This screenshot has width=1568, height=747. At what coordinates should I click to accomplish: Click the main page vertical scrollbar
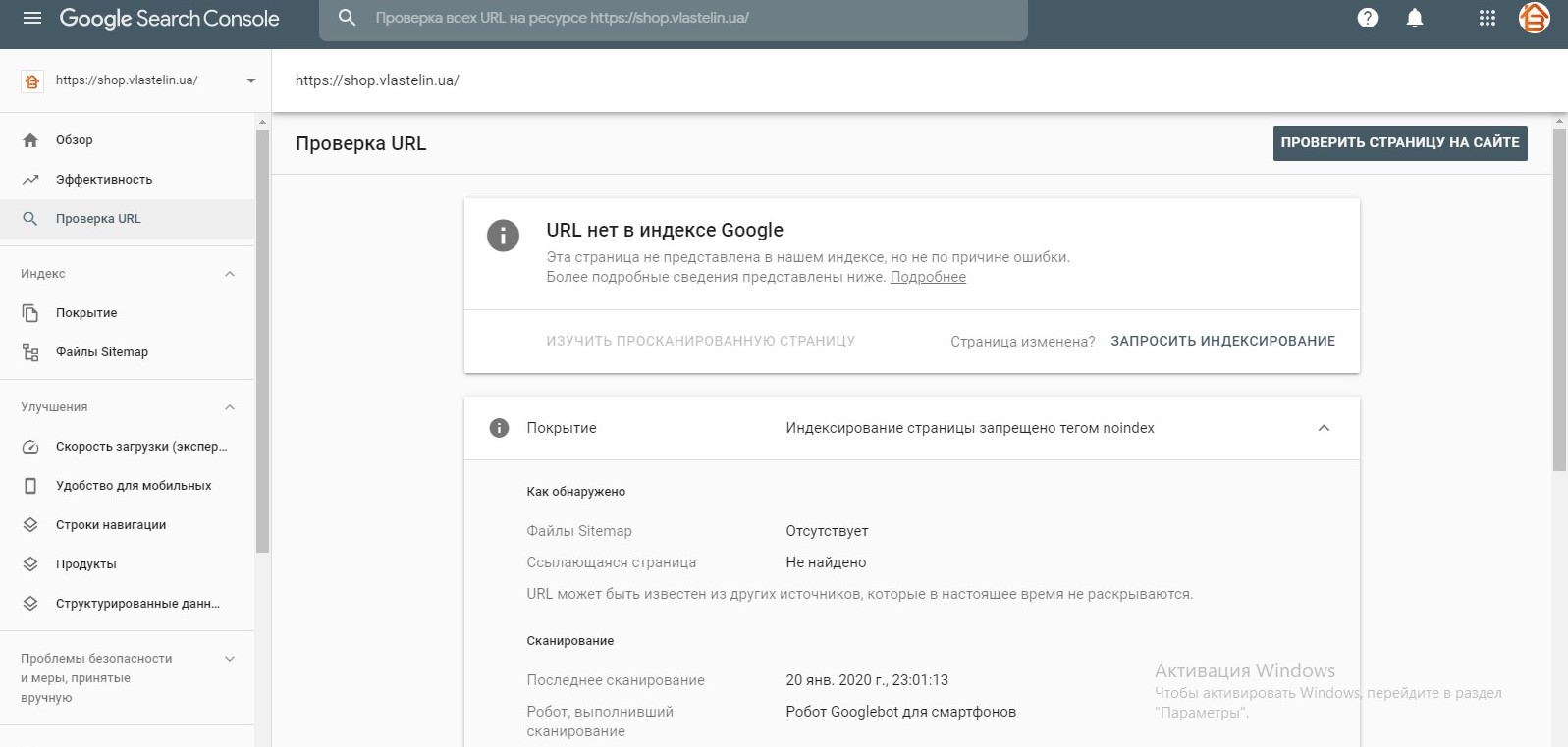(x=1559, y=299)
